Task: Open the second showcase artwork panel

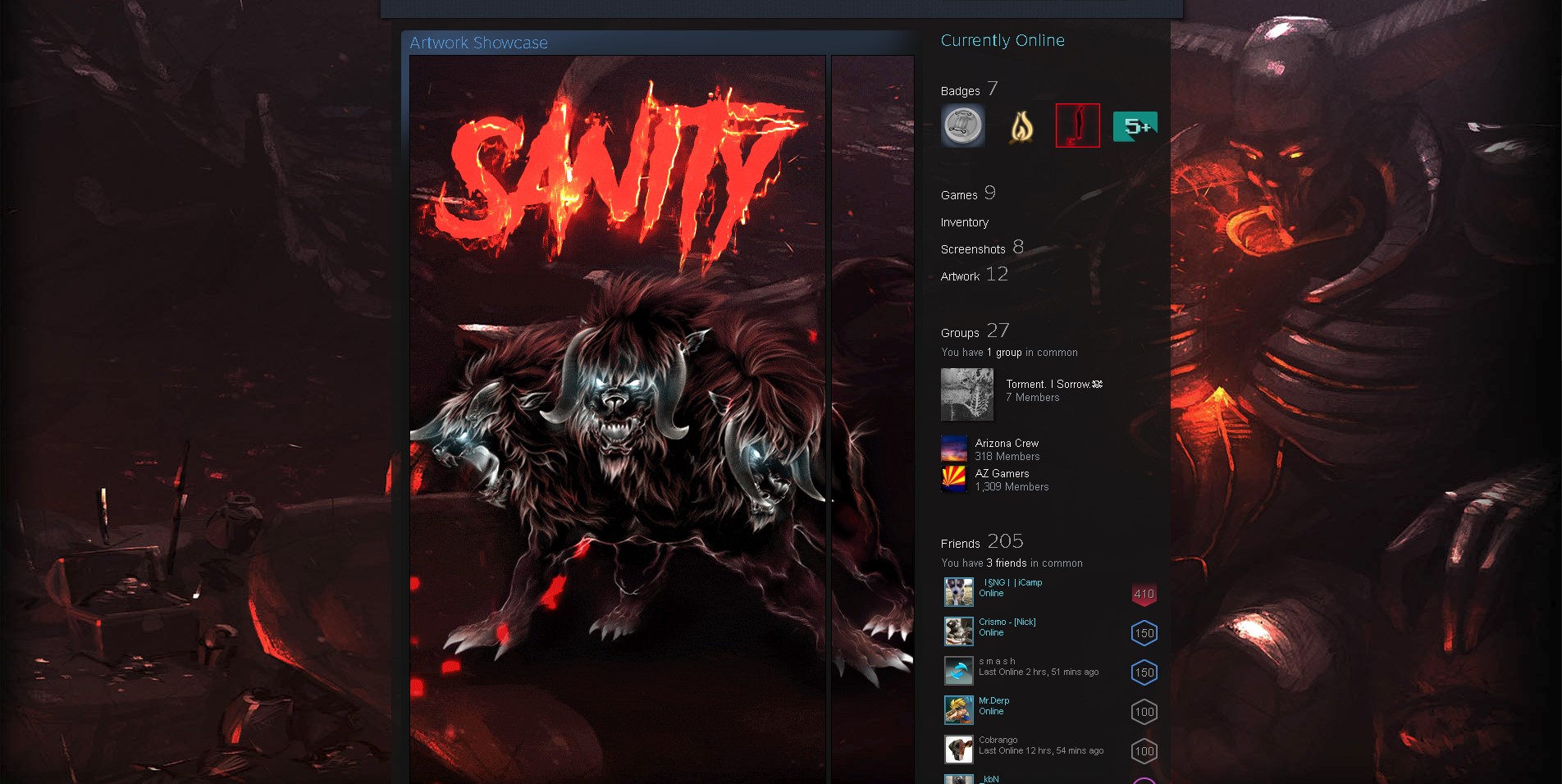Action: [x=873, y=419]
